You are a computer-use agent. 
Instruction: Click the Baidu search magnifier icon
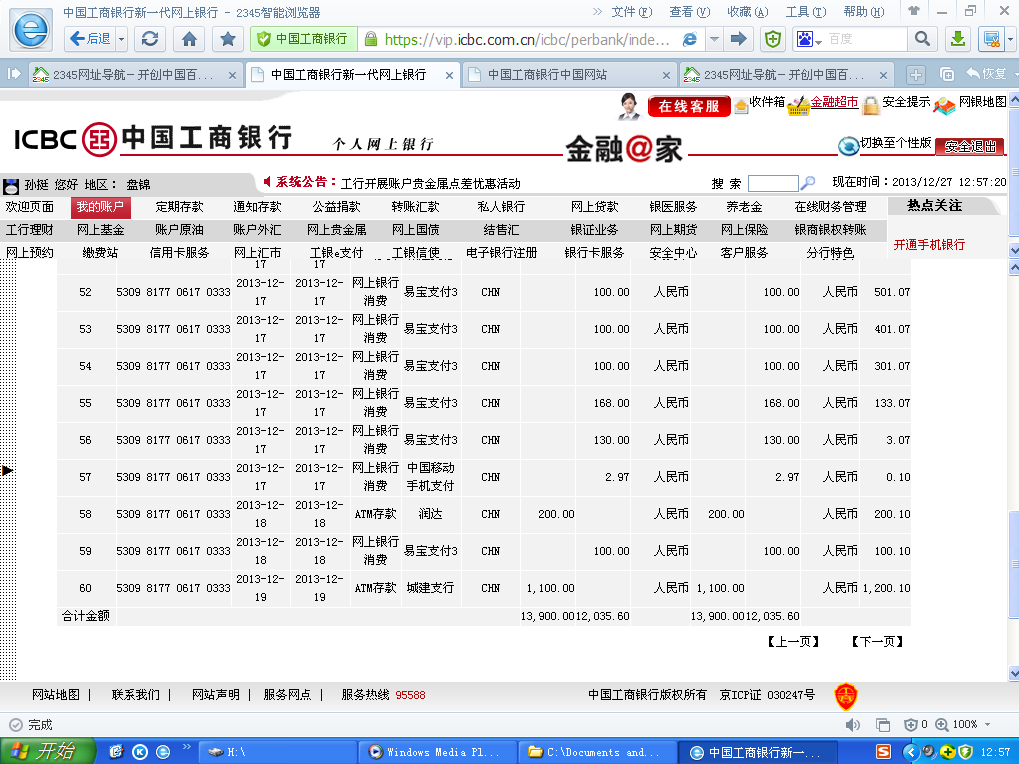tap(921, 39)
